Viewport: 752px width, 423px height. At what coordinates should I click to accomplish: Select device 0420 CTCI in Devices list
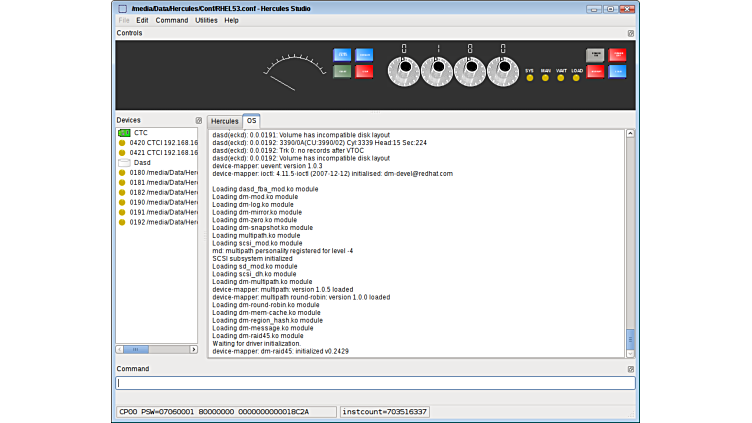(160, 142)
